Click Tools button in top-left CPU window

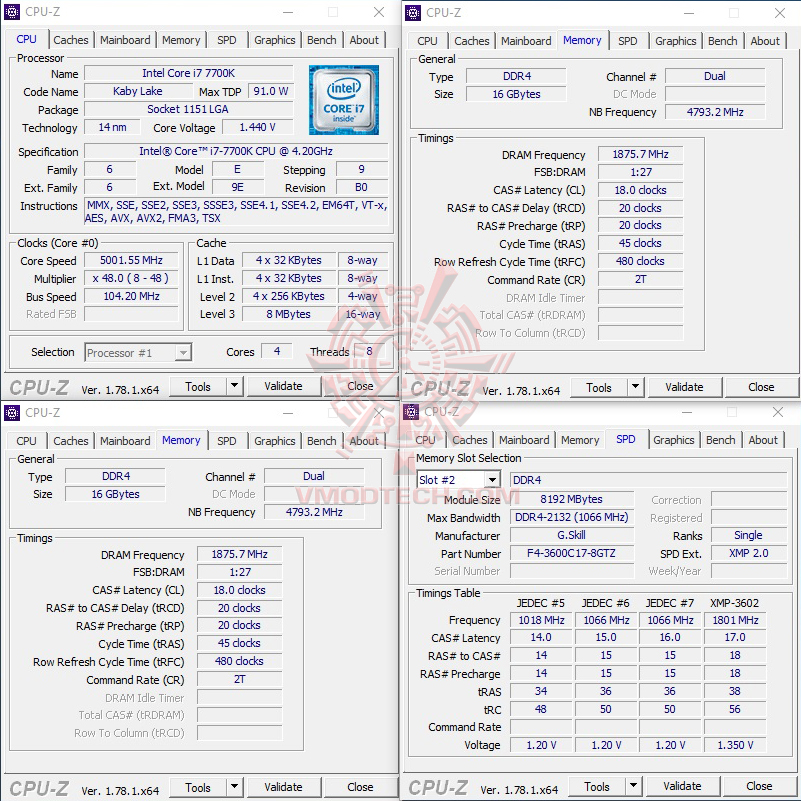coord(198,386)
